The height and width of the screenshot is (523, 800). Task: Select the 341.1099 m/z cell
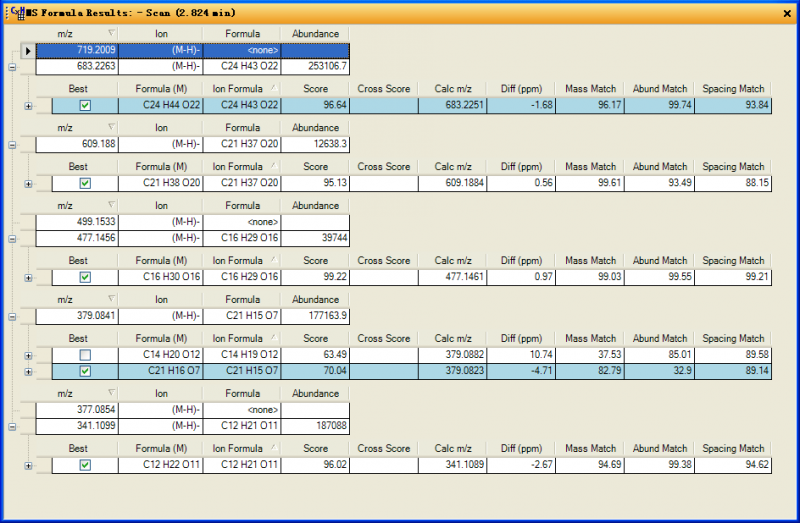click(x=77, y=426)
